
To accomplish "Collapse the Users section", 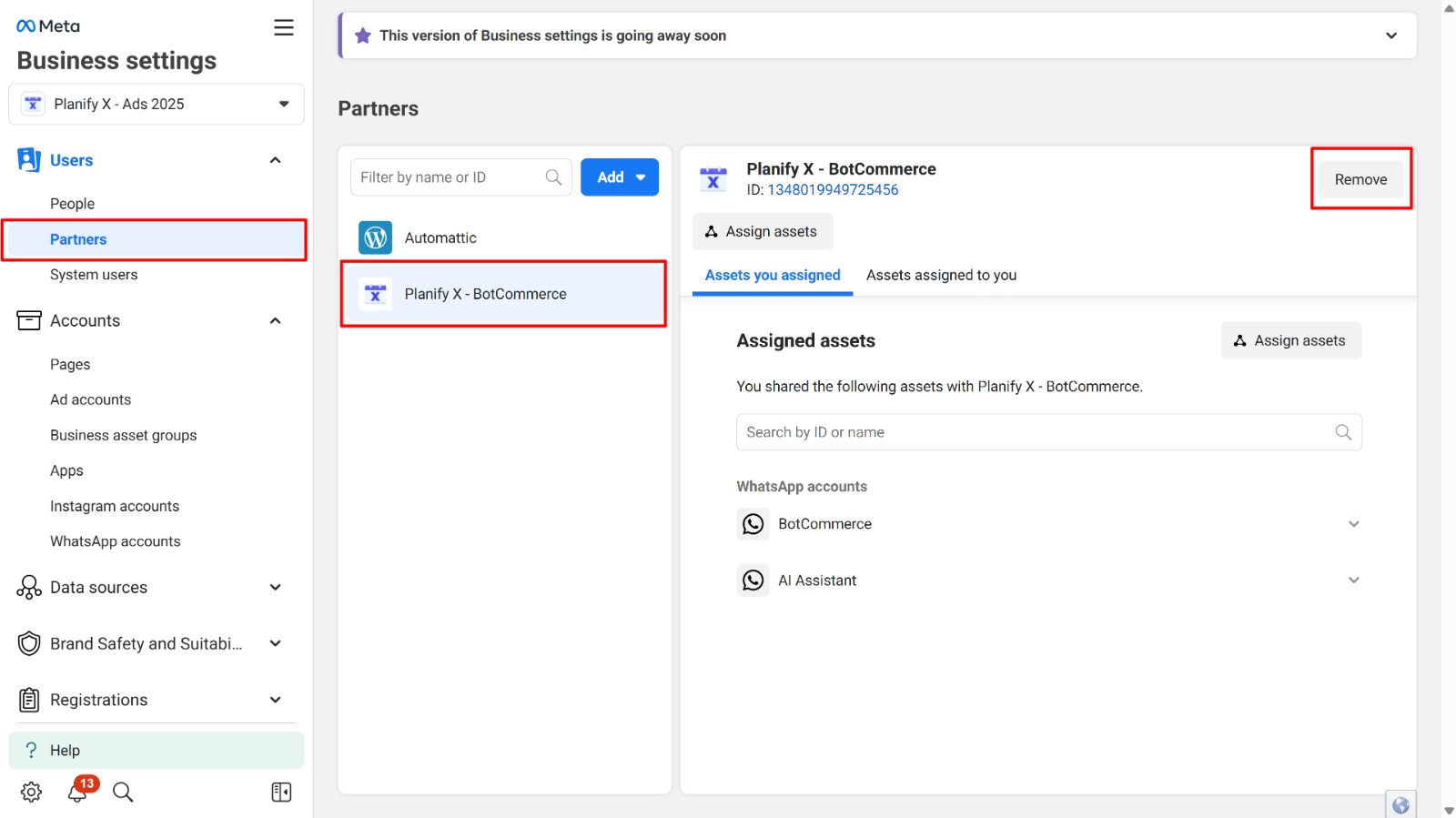I will pyautogui.click(x=275, y=160).
